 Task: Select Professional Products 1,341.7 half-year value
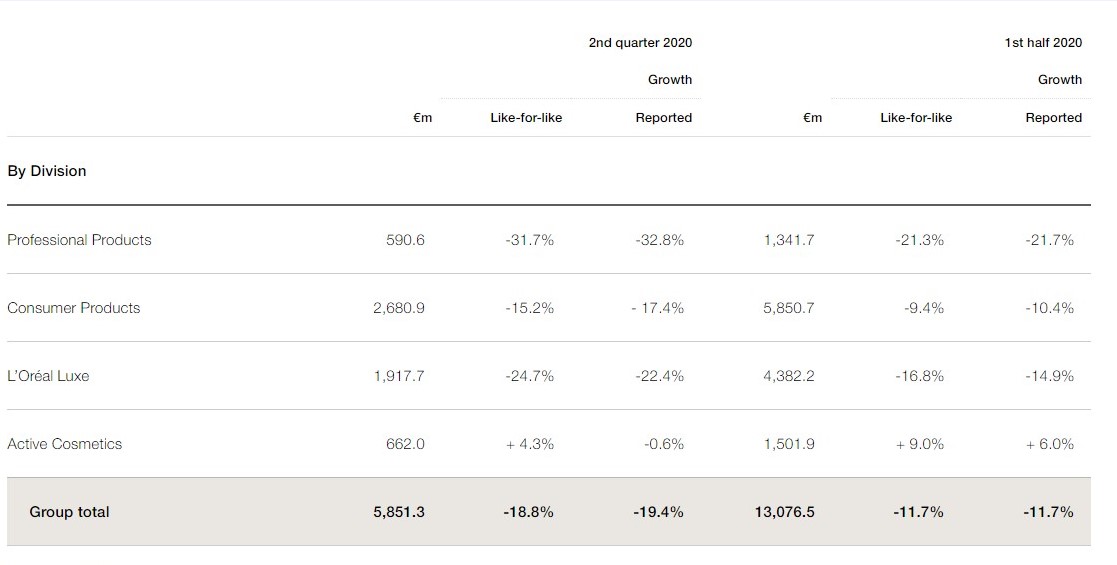[x=788, y=240]
